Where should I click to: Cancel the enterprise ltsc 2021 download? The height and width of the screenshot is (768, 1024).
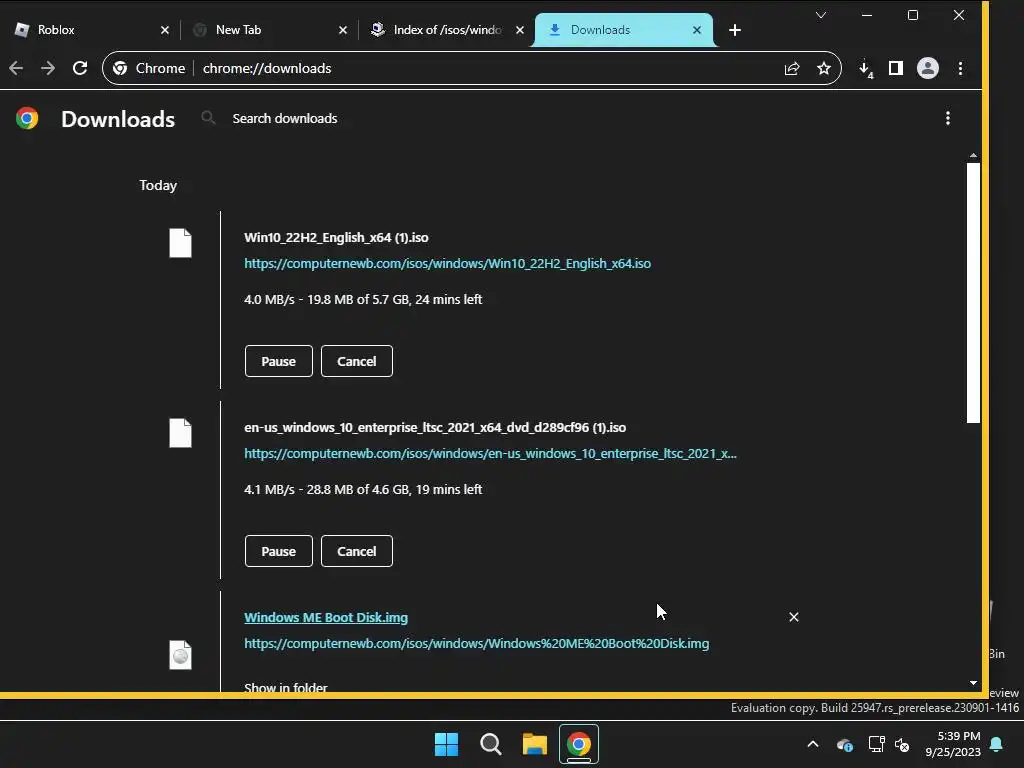tap(357, 551)
